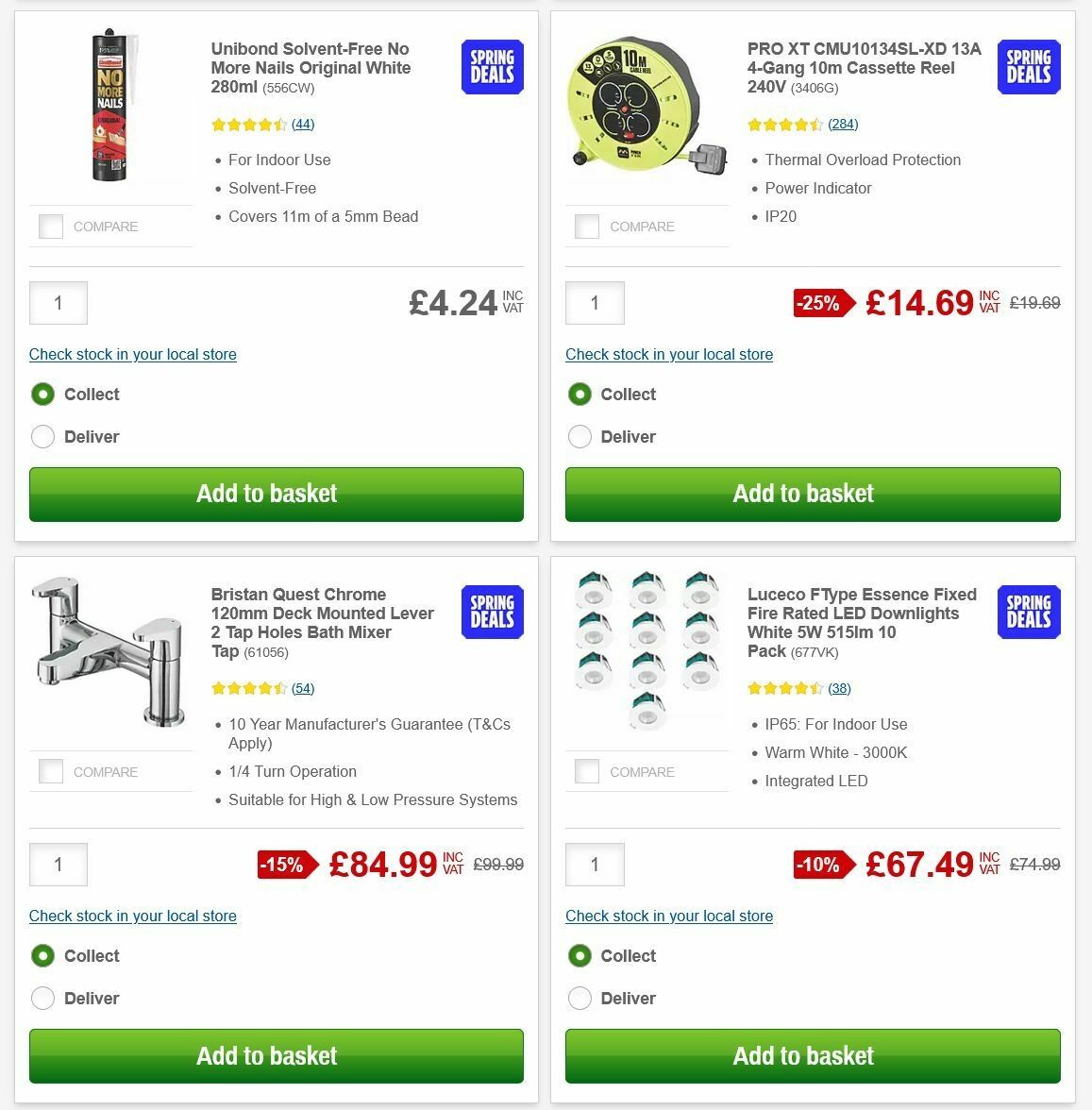The width and height of the screenshot is (1092, 1110).
Task: Click the Spring Deals badge on Bristan bath mixer tap
Action: tap(491, 613)
